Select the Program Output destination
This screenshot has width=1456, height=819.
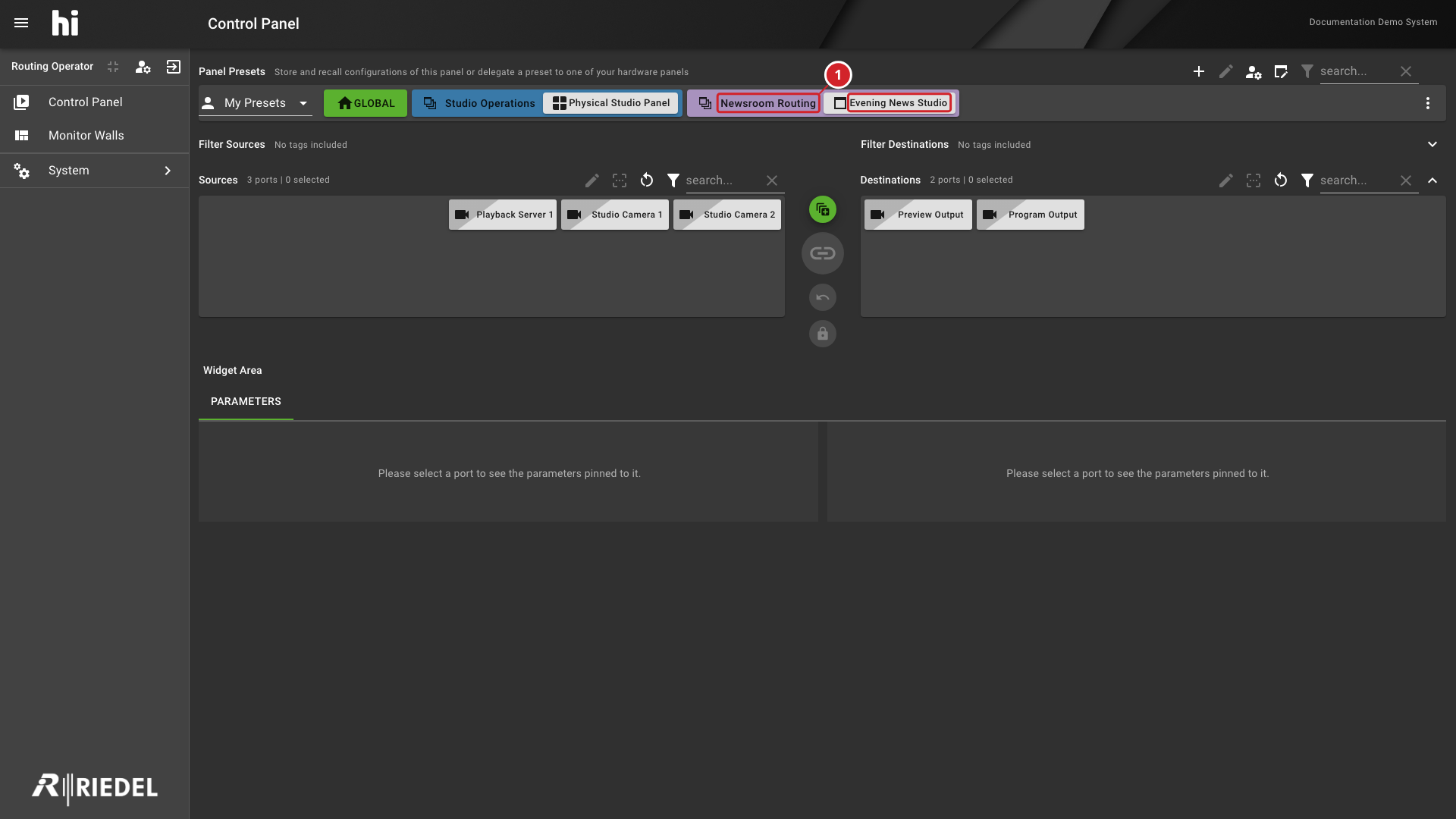click(1031, 215)
